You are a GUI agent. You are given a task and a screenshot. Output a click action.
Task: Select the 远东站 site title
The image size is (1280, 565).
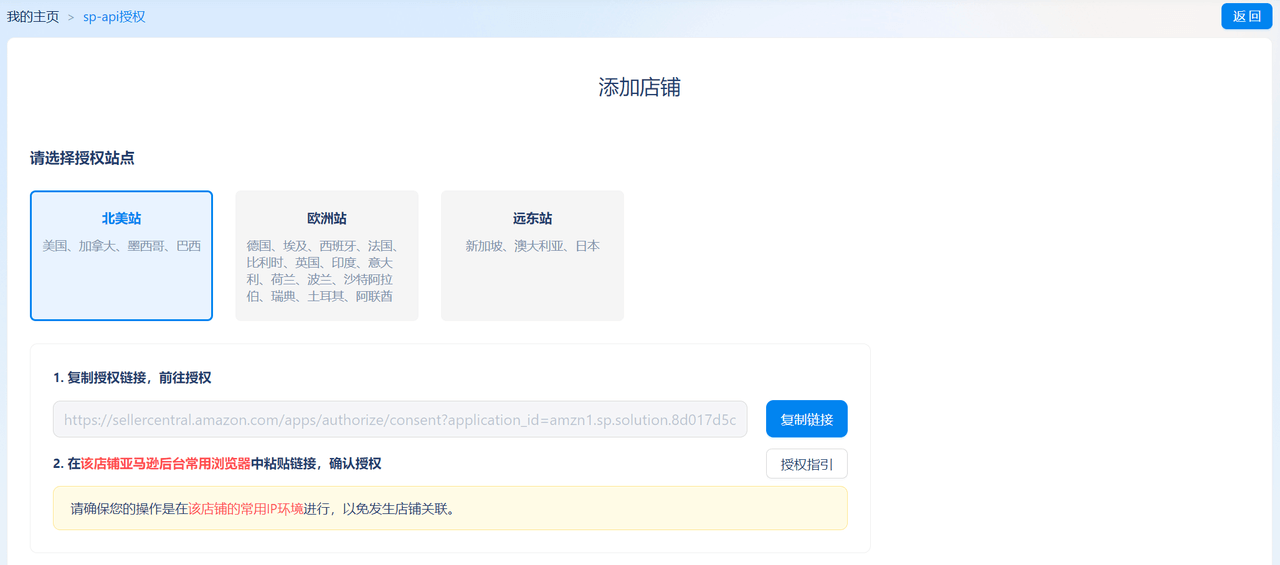[532, 218]
